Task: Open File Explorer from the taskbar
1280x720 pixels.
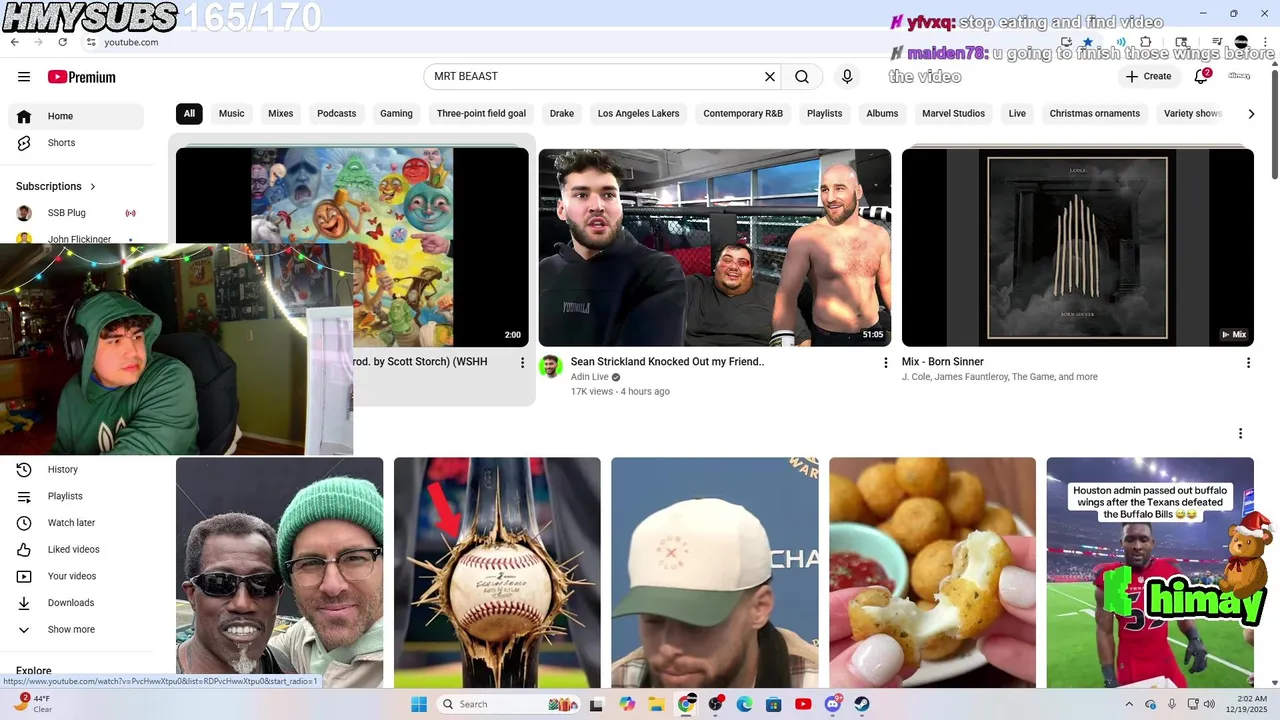Action: tap(656, 704)
